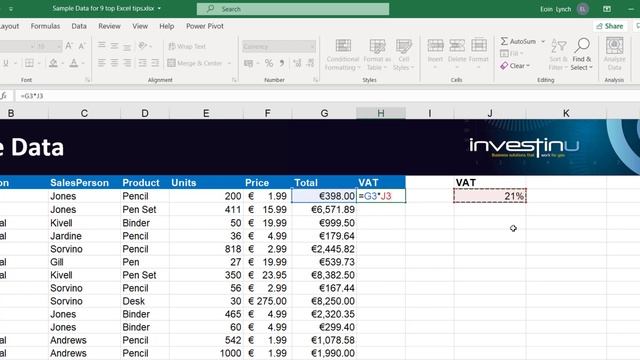Screen dimensions: 640x360
Task: Toggle Wrap Text
Action: (x=187, y=46)
